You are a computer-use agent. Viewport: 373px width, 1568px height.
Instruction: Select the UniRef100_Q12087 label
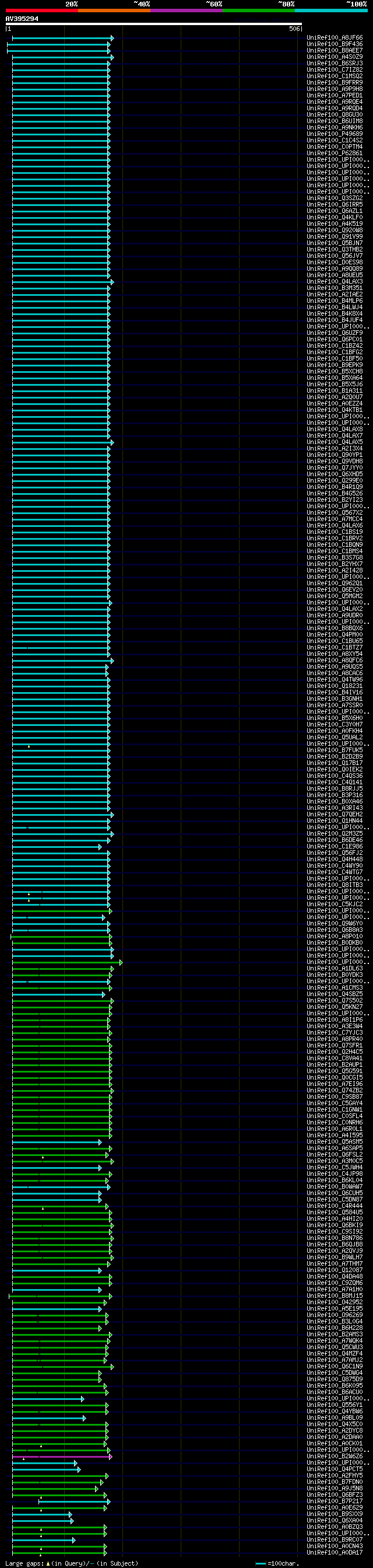335,1270
